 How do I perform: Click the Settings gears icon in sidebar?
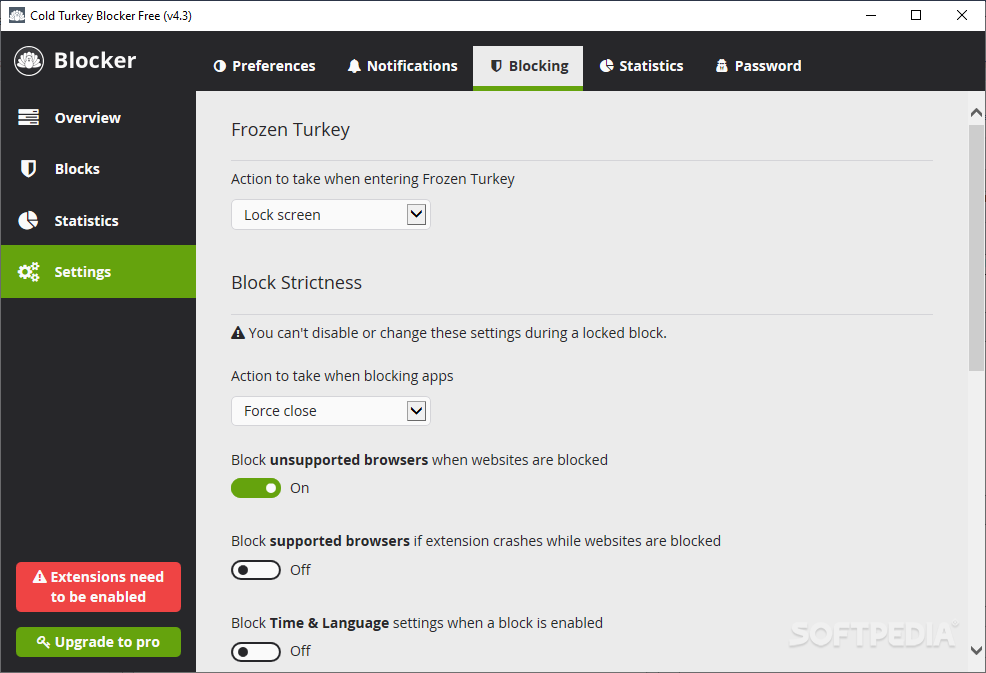(x=28, y=272)
